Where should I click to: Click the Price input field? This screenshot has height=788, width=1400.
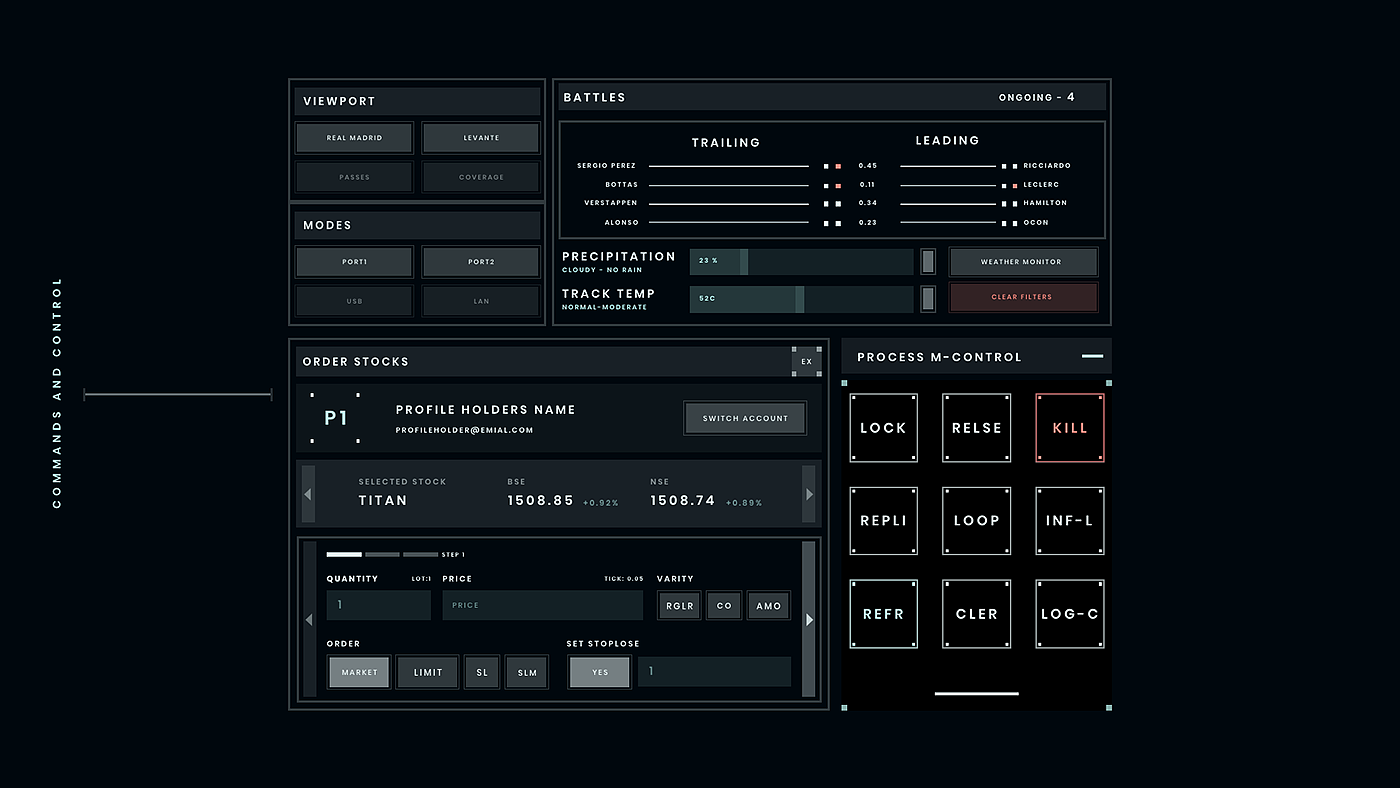click(542, 605)
